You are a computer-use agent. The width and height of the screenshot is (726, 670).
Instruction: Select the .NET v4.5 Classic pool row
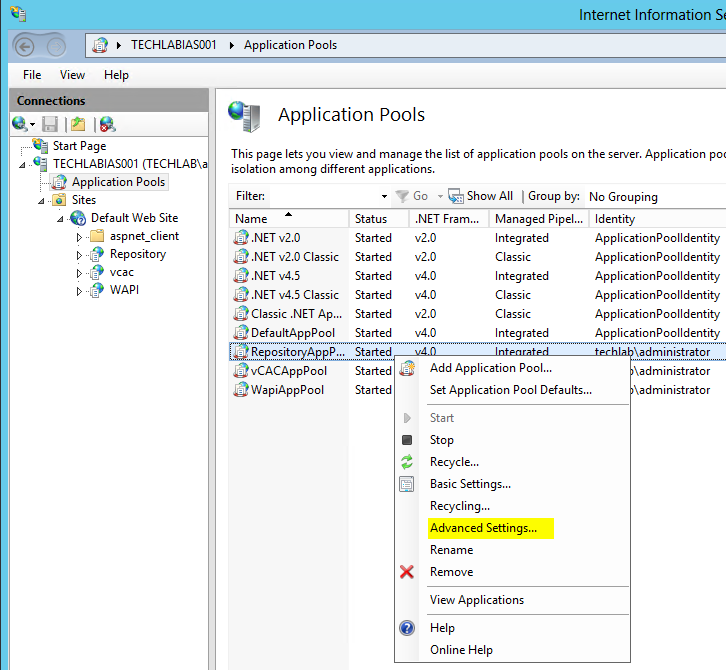pyautogui.click(x=477, y=294)
